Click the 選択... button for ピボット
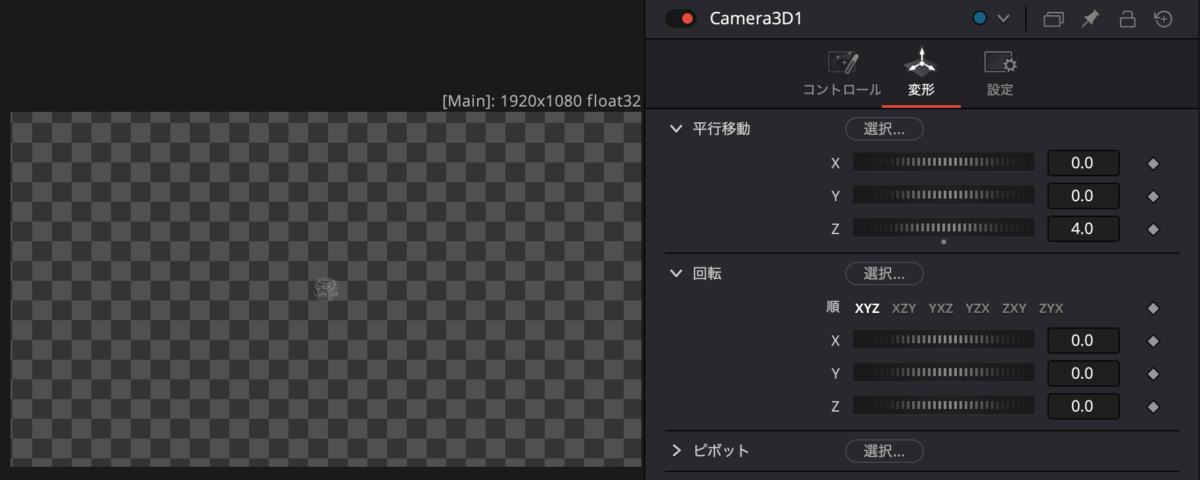1200x480 pixels. click(884, 451)
